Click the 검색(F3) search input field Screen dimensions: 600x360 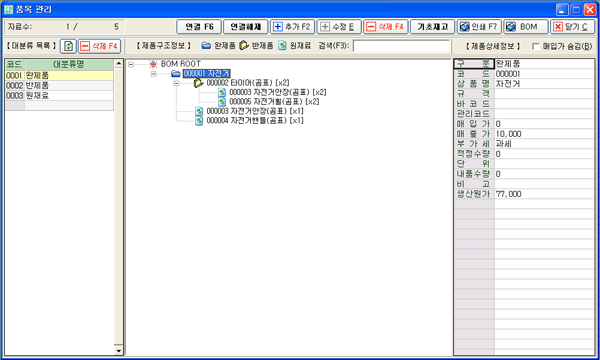(x=401, y=46)
